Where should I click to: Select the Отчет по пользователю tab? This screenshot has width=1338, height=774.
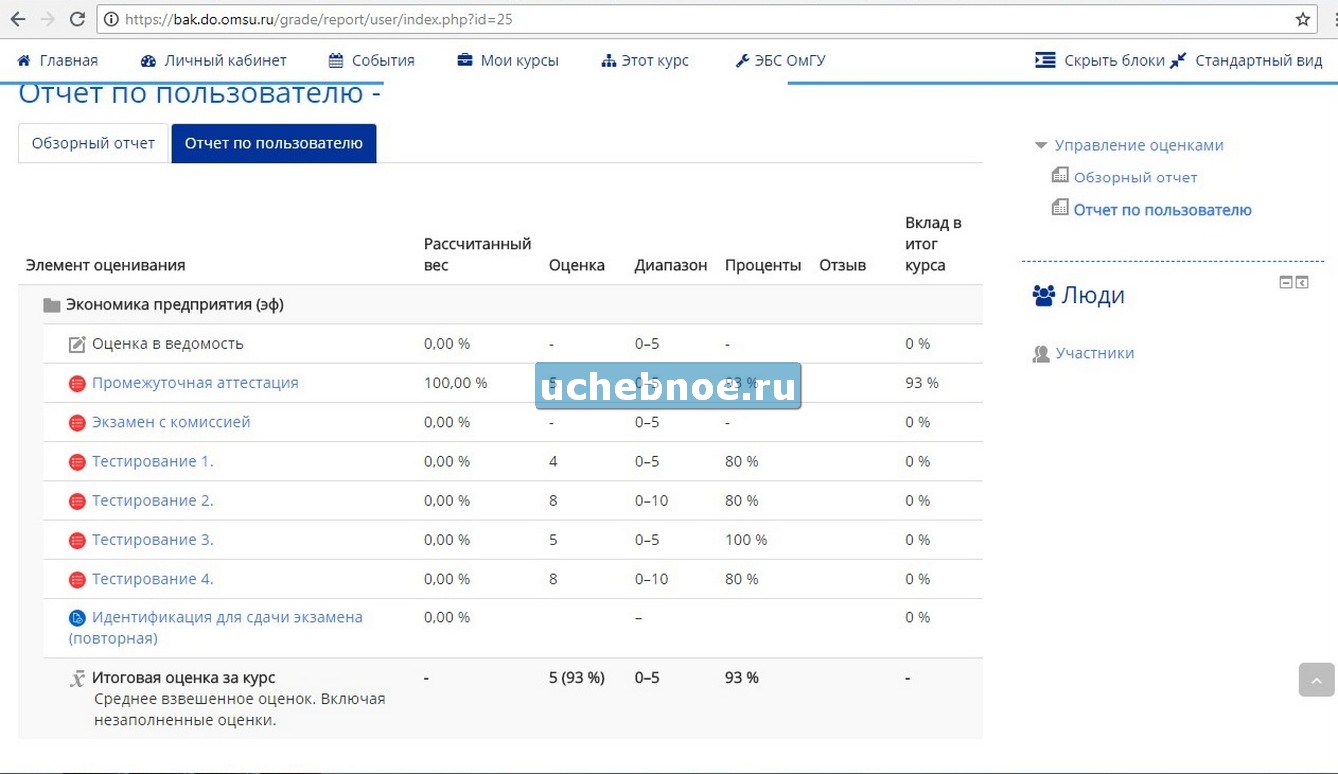pyautogui.click(x=274, y=143)
